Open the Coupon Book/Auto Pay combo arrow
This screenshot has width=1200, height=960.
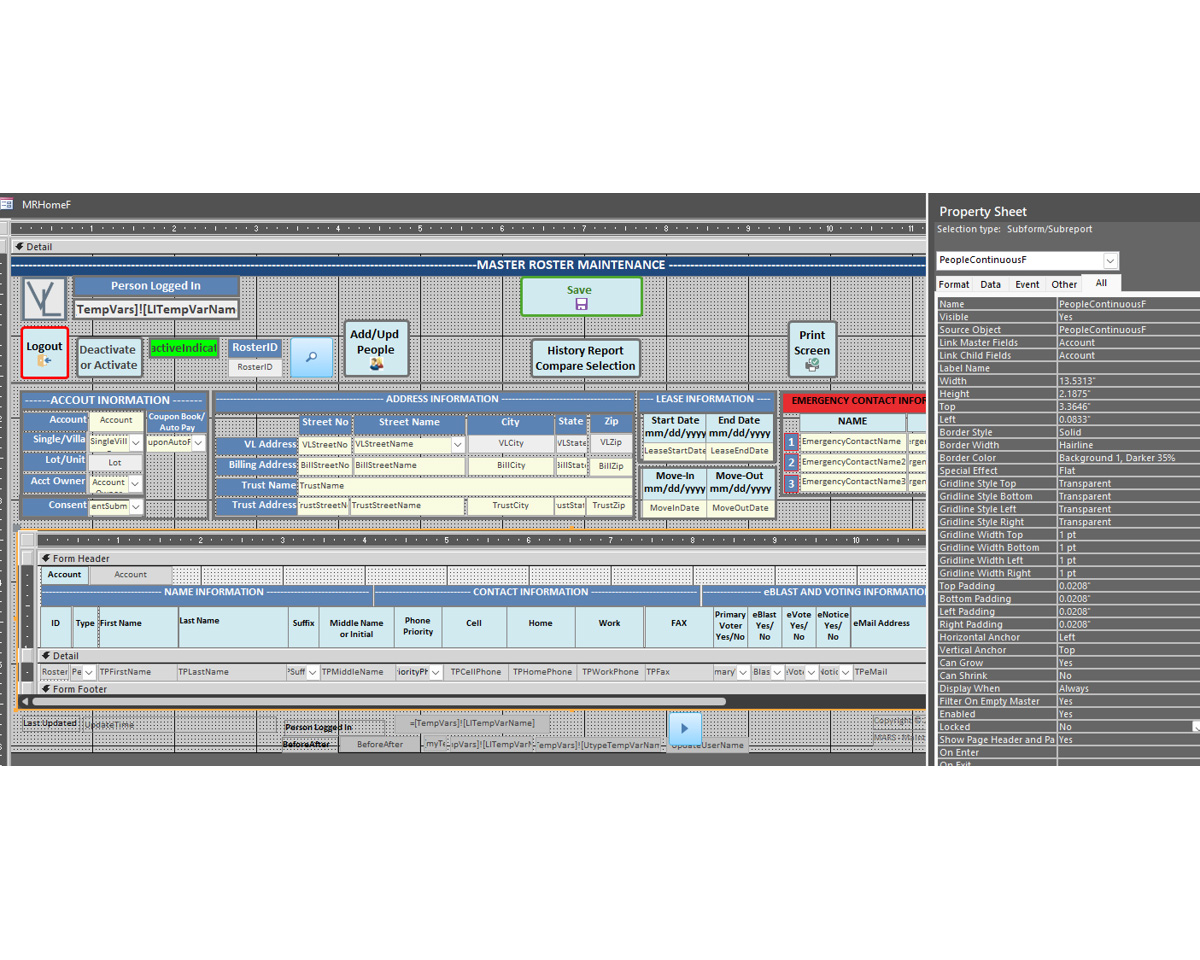coord(198,442)
